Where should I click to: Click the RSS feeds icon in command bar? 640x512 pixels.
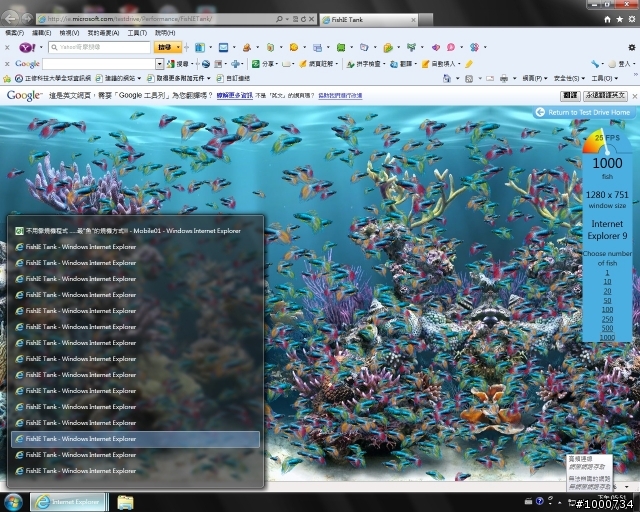[469, 78]
